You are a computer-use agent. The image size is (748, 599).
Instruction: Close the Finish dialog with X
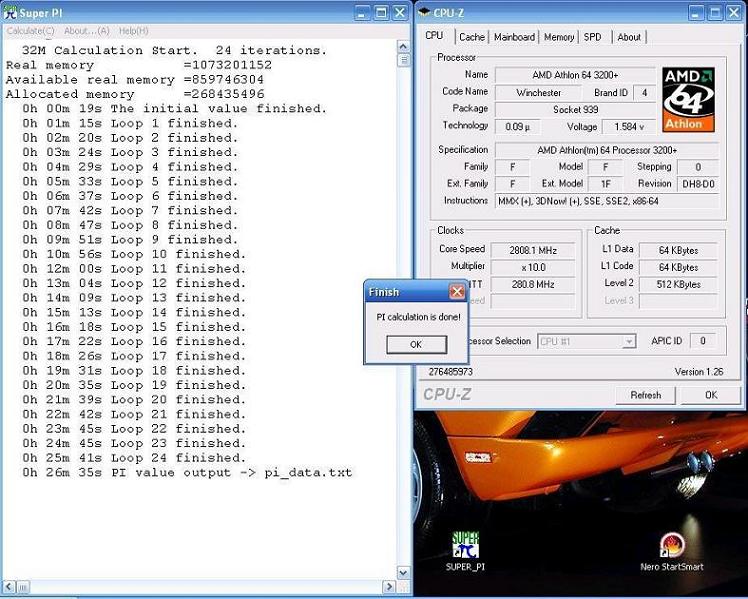[x=457, y=292]
